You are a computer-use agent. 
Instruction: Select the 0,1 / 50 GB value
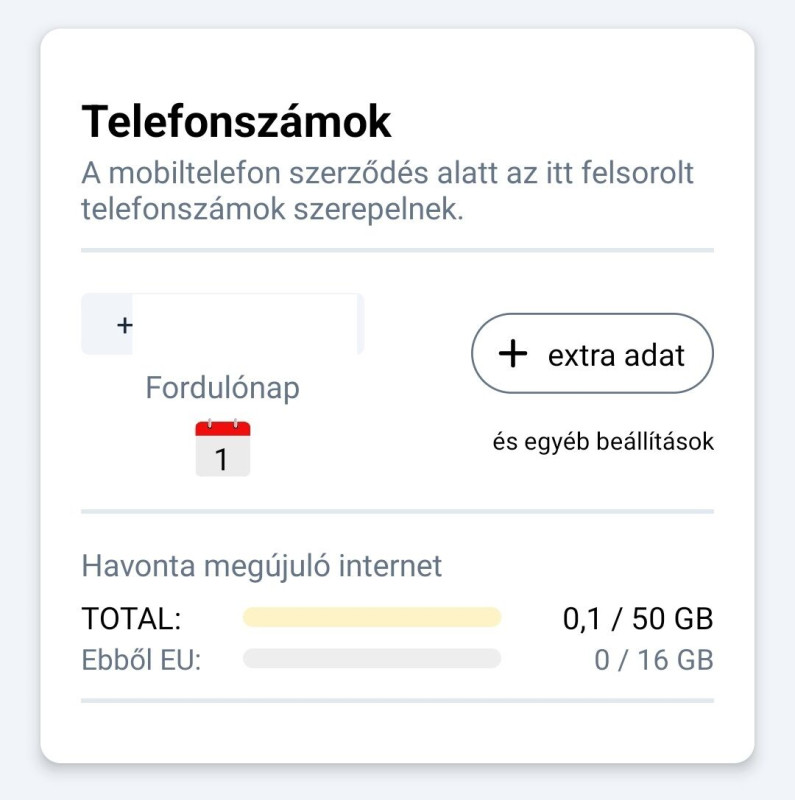point(638,620)
